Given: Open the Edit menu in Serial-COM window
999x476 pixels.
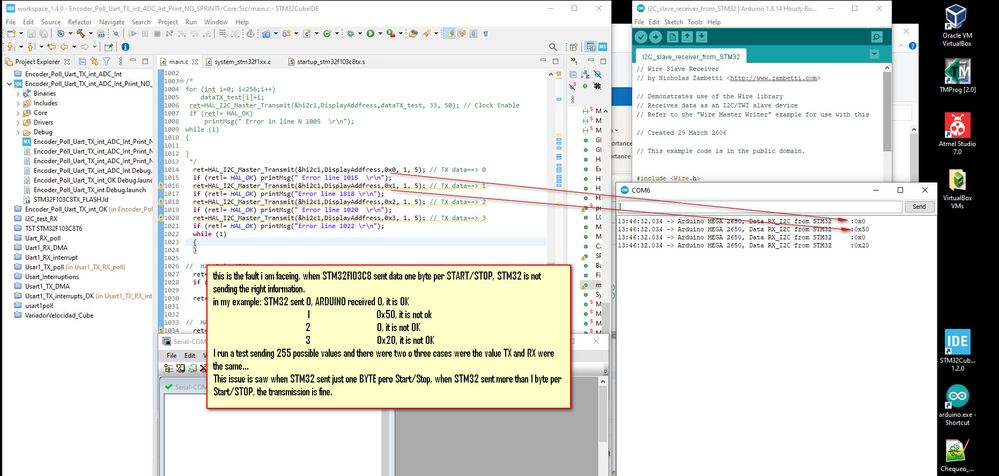Looking at the screenshot, I should click(x=190, y=356).
